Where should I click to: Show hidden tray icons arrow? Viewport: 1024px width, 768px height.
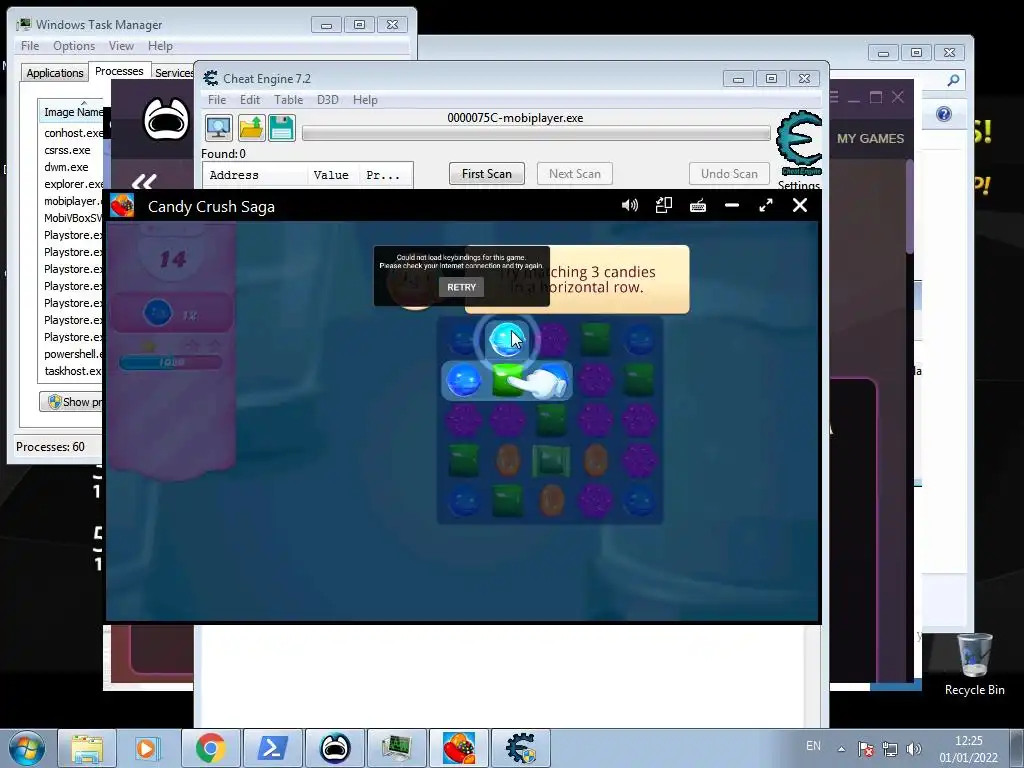842,749
